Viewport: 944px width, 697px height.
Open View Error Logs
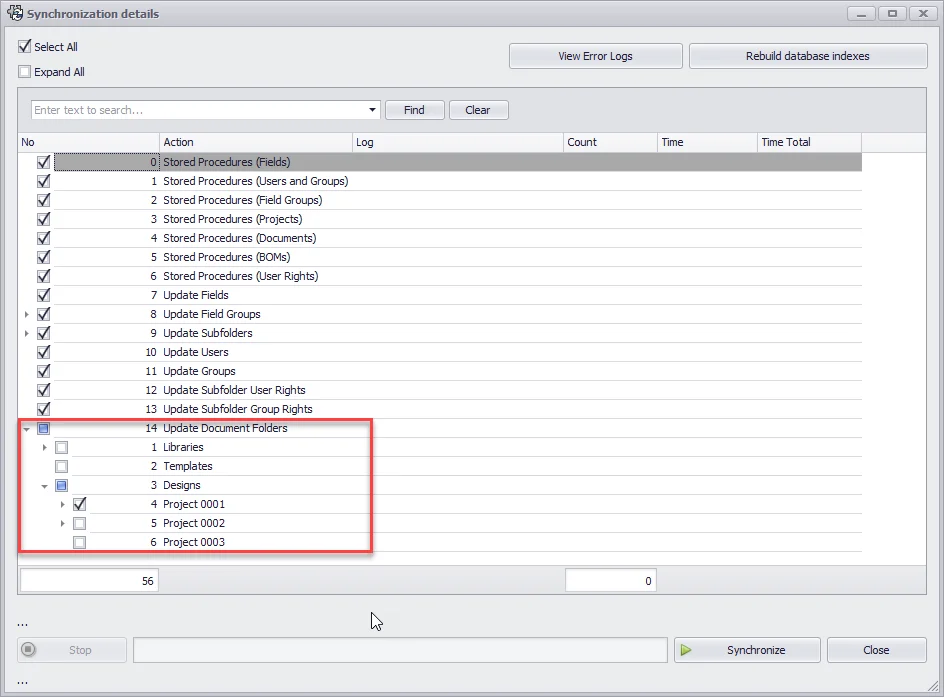click(x=595, y=56)
